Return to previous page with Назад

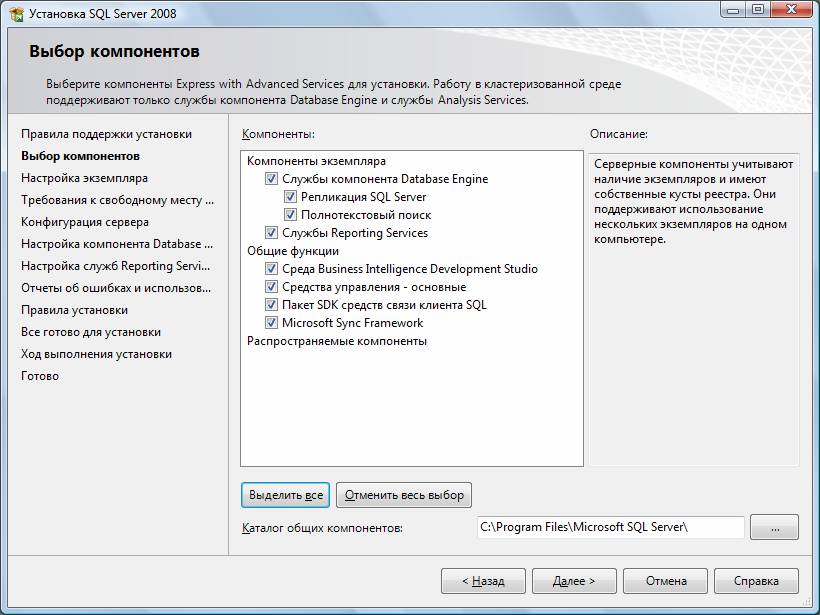(x=483, y=580)
